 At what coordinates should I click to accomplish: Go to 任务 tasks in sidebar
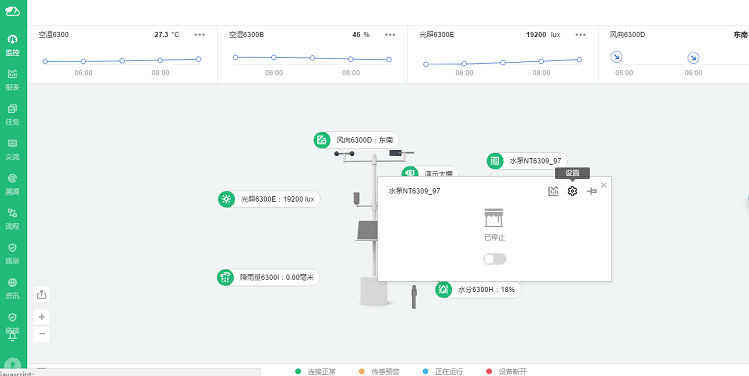12,115
